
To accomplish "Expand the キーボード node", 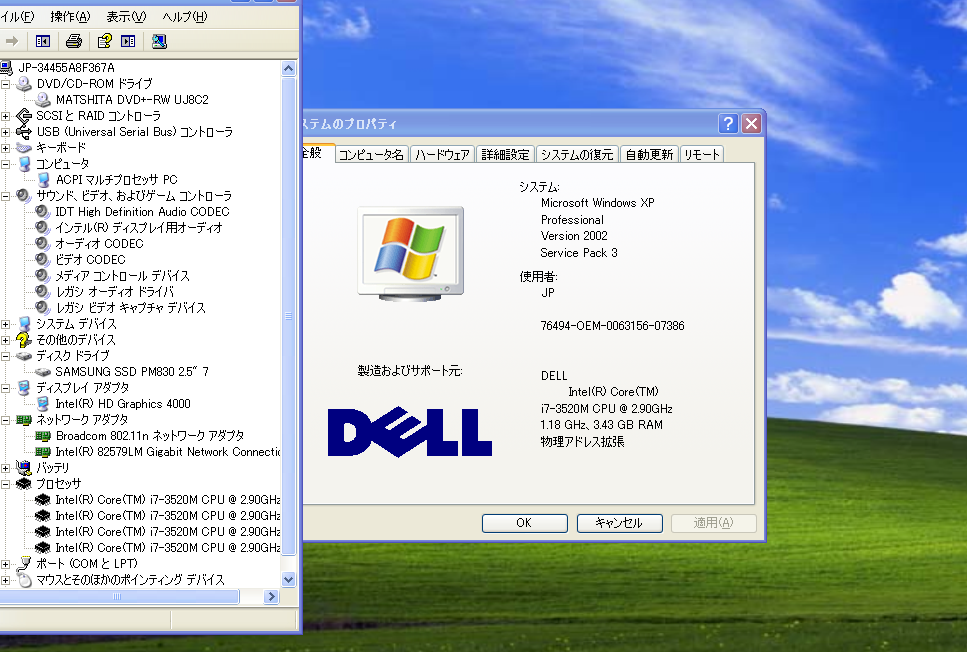I will 6,148.
